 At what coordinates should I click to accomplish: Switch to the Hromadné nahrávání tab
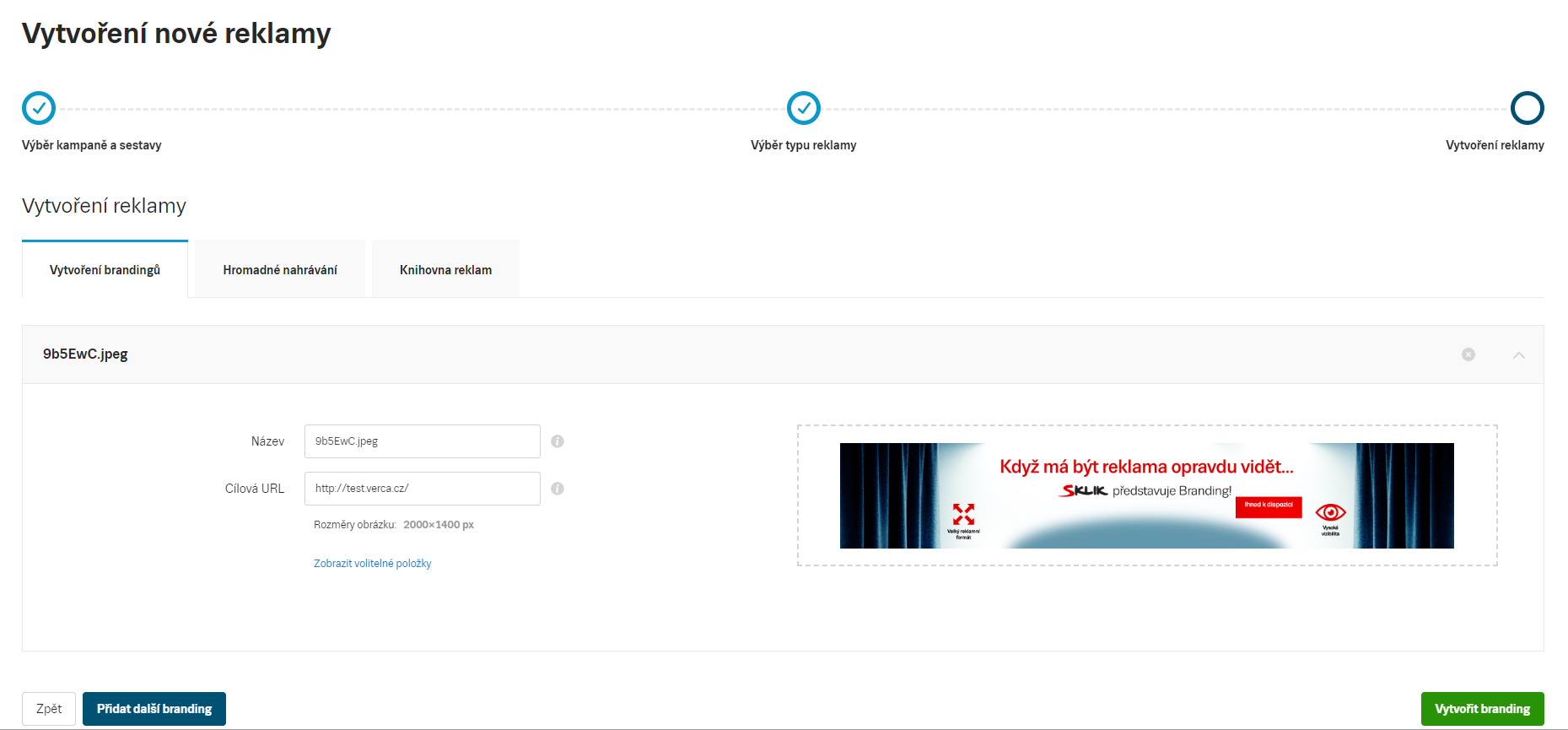point(280,270)
